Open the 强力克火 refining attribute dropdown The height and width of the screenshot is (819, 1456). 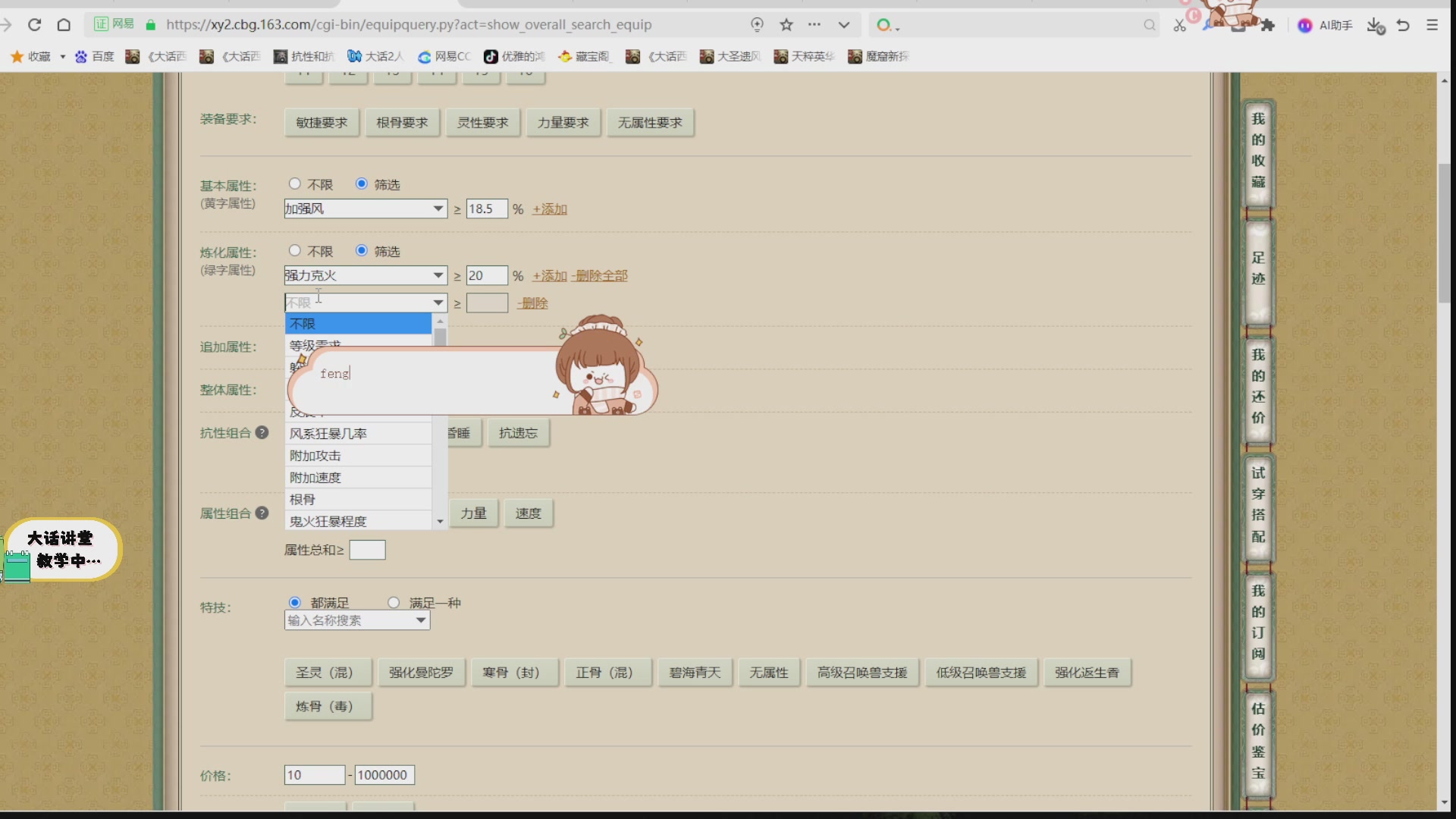[366, 275]
